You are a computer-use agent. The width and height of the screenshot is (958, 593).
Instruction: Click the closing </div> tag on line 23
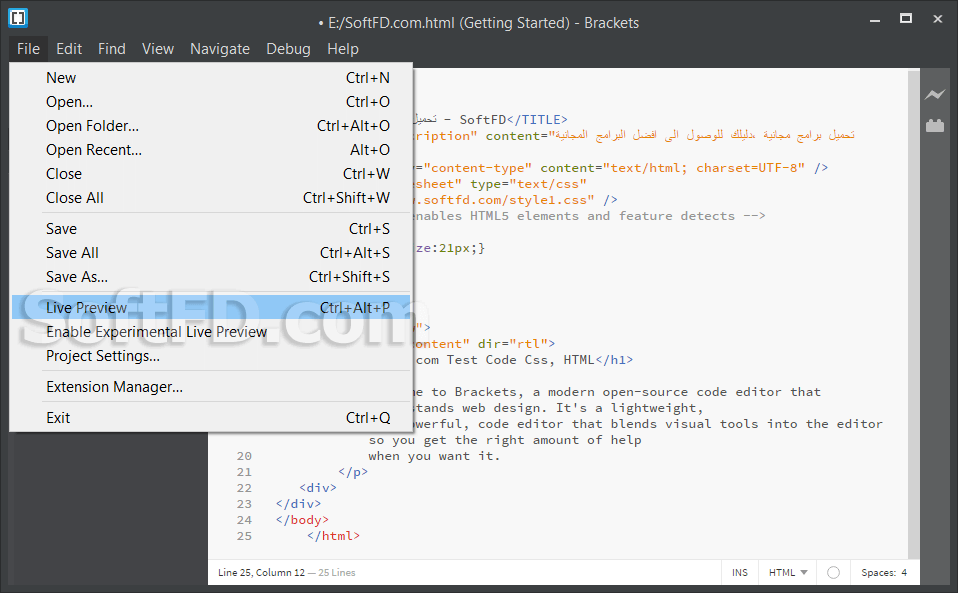[298, 504]
